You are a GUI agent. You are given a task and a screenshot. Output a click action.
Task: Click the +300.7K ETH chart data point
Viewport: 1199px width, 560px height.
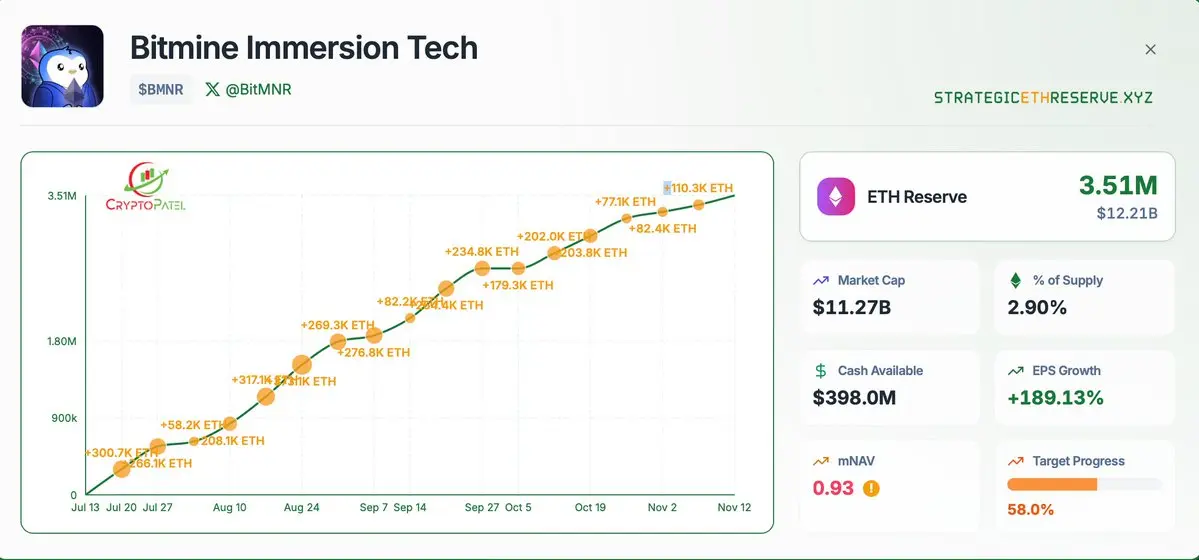coord(122,468)
